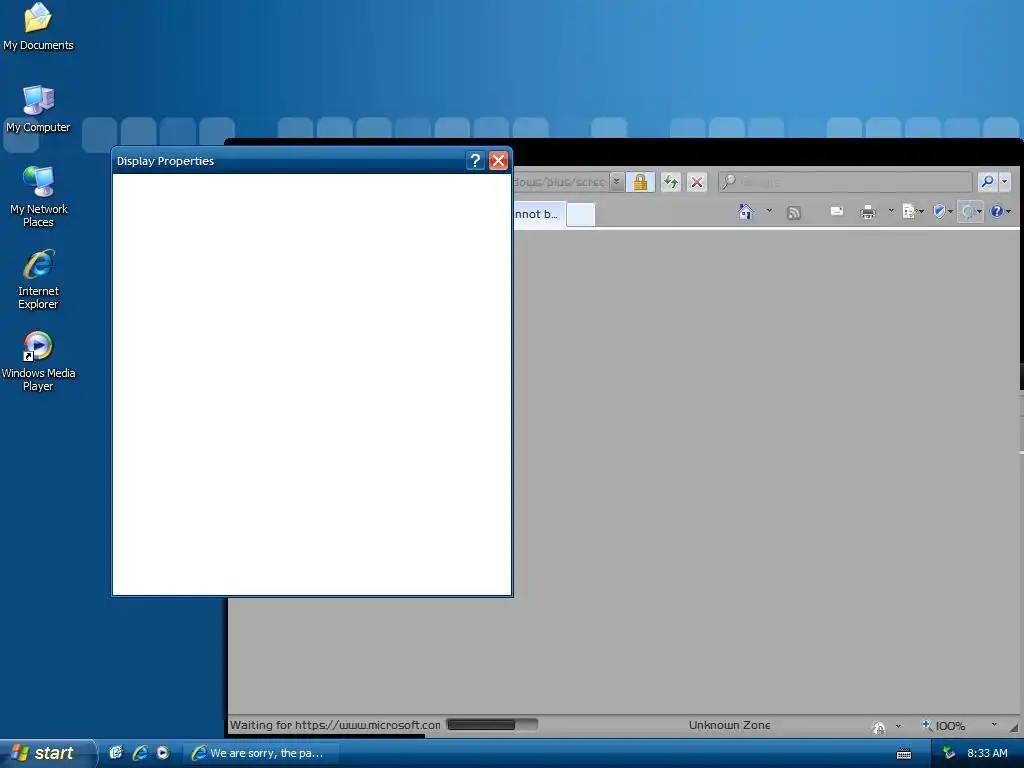Open the Help question mark menu
This screenshot has width=1024, height=768.
point(1000,211)
